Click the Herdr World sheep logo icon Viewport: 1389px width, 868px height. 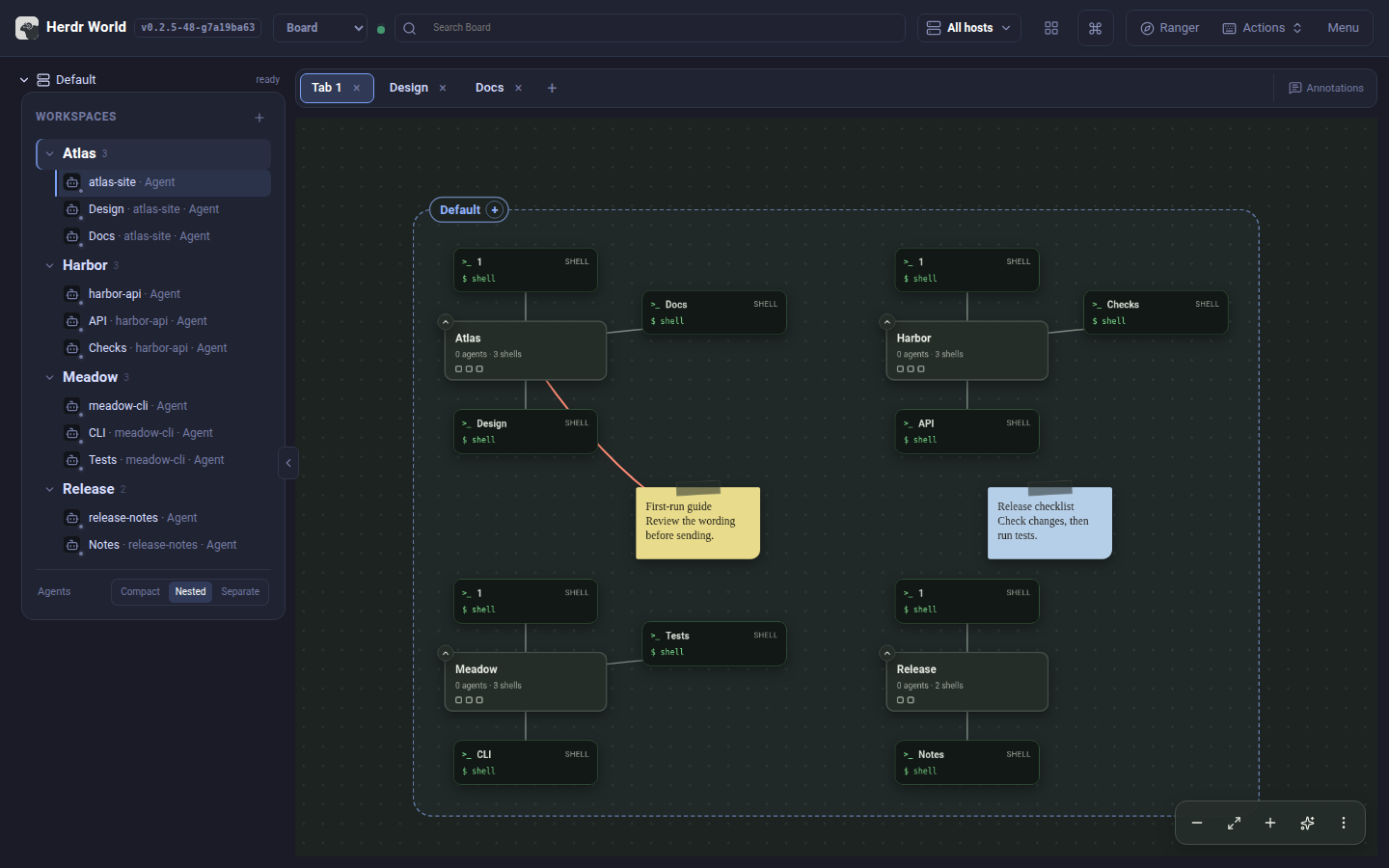[x=27, y=28]
